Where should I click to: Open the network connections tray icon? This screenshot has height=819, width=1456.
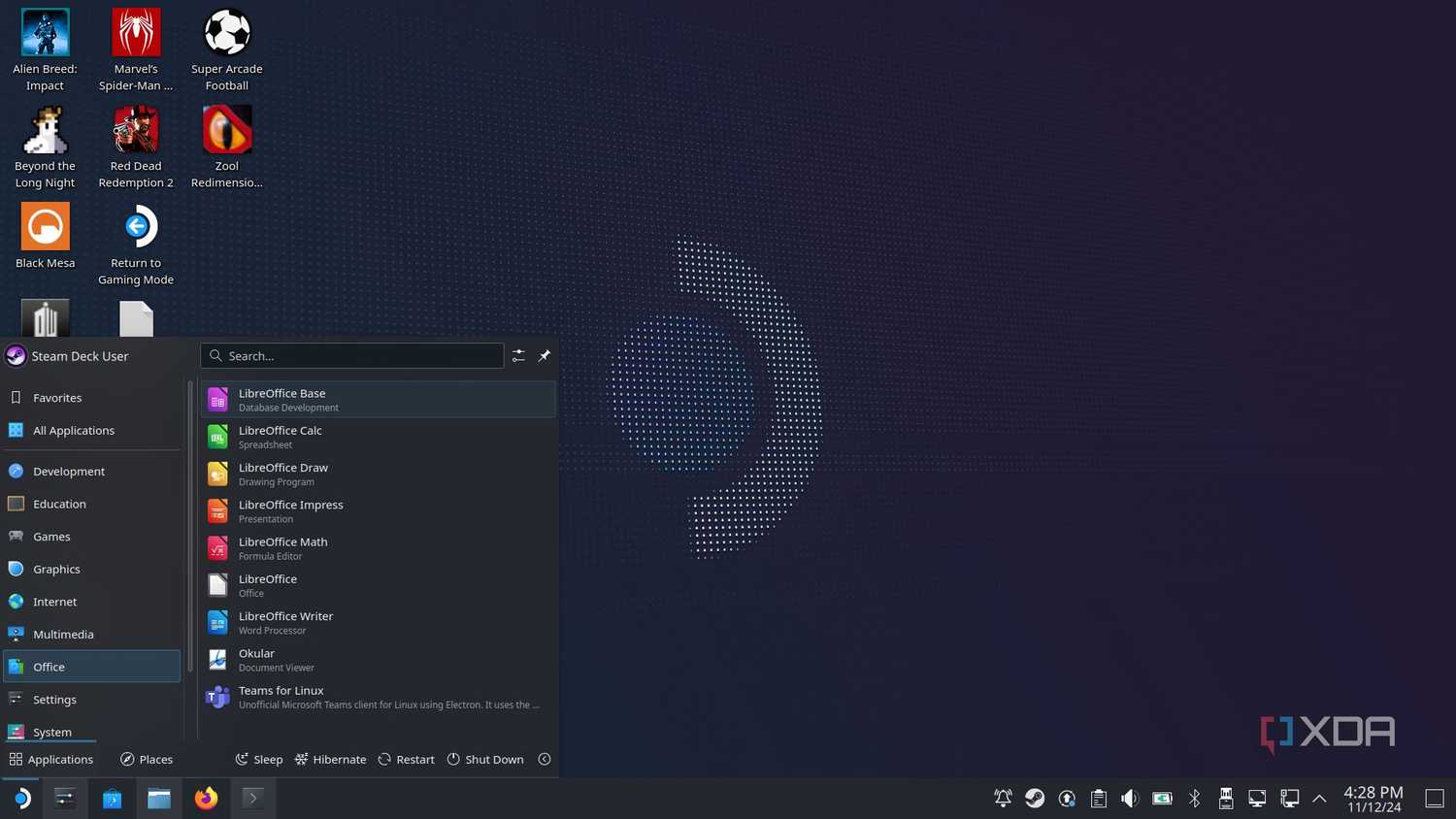[x=1289, y=798]
